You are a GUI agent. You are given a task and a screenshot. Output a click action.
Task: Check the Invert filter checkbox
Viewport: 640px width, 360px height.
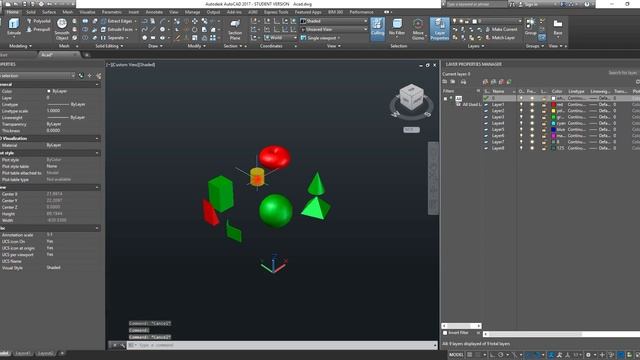coord(445,333)
